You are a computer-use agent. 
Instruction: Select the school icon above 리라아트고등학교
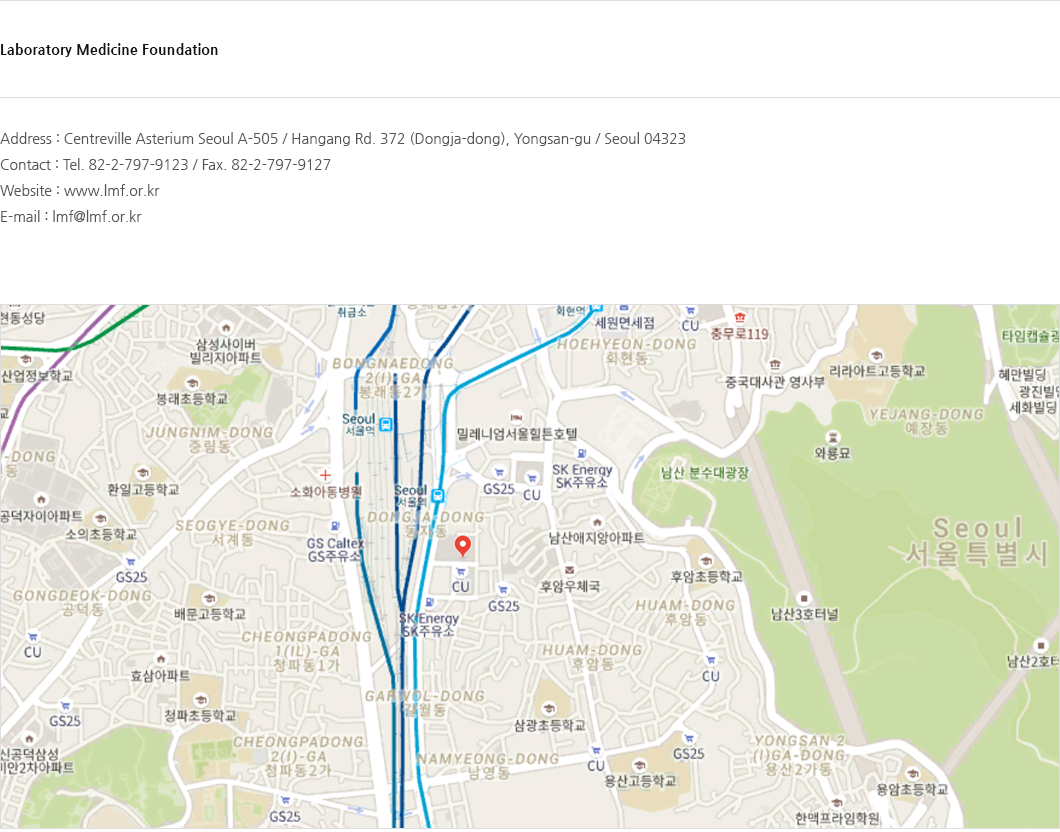click(877, 355)
